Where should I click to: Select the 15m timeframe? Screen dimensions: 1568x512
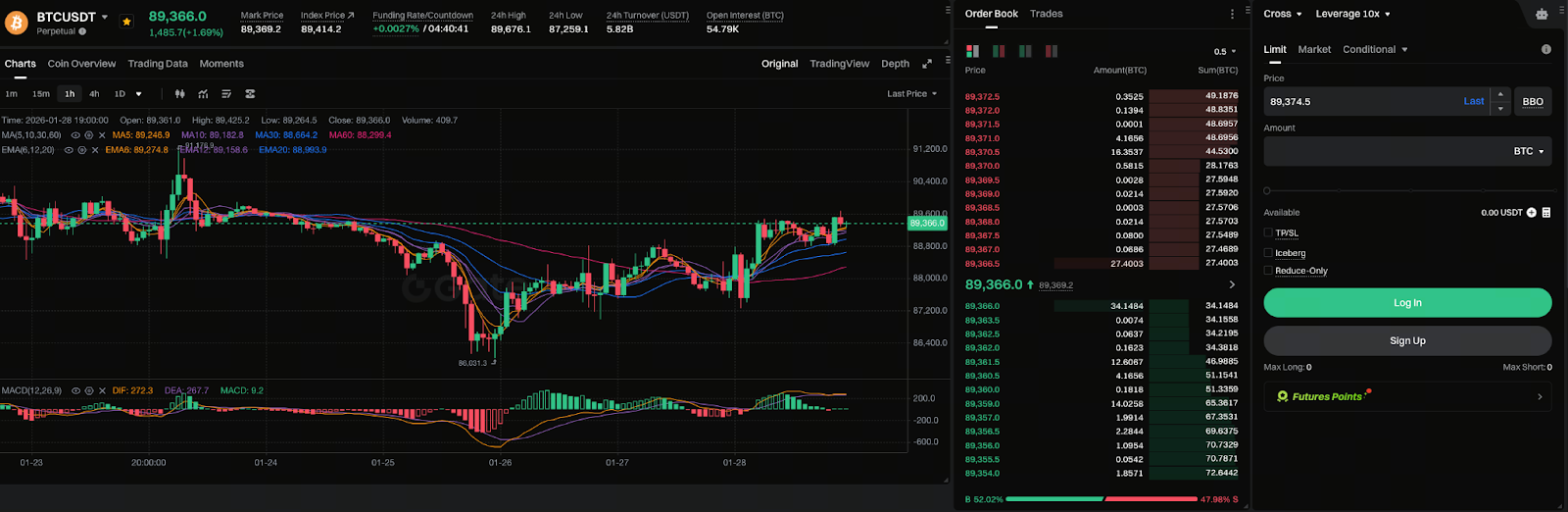tap(41, 94)
